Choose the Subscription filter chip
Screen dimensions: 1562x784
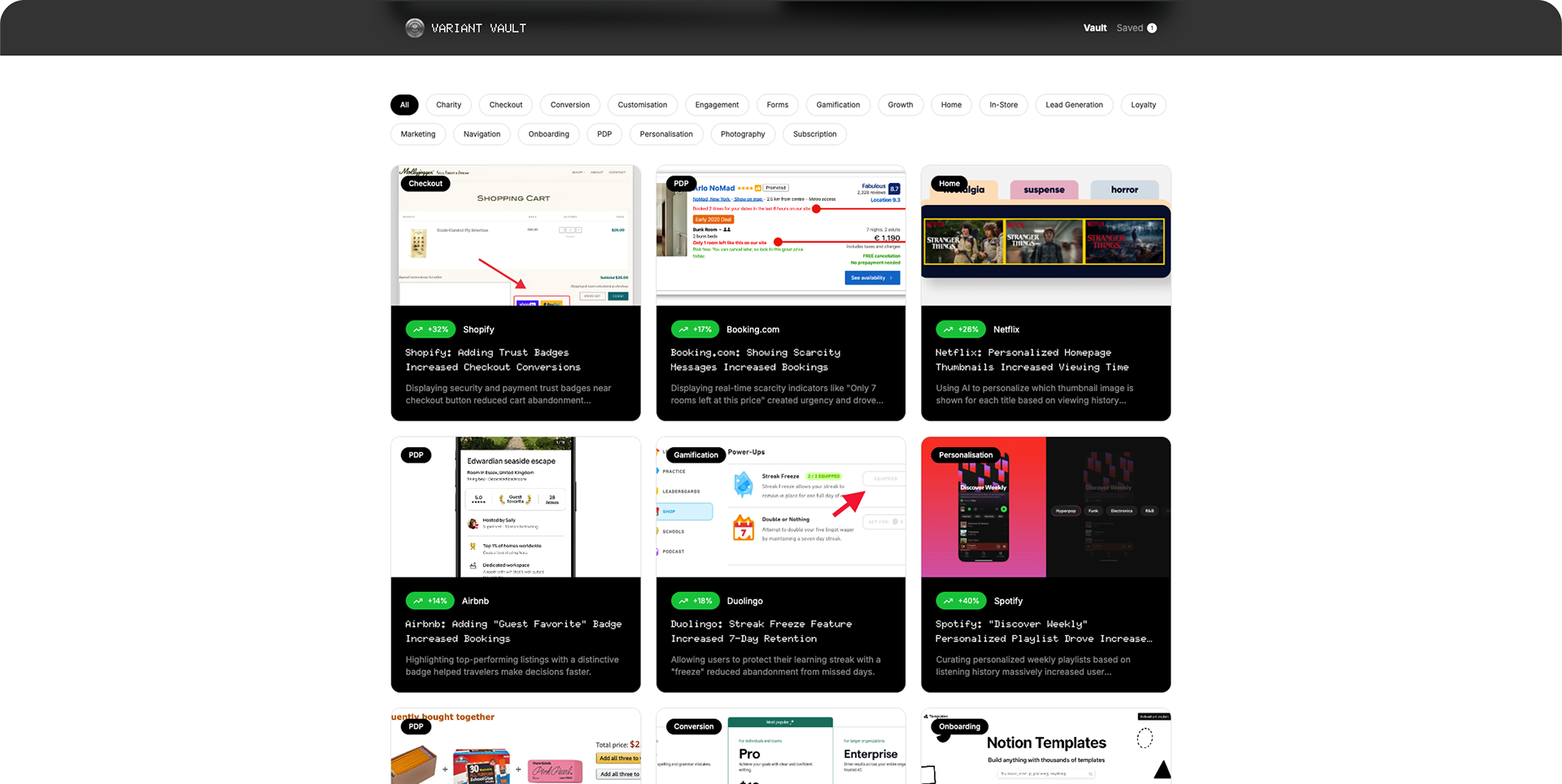(815, 134)
